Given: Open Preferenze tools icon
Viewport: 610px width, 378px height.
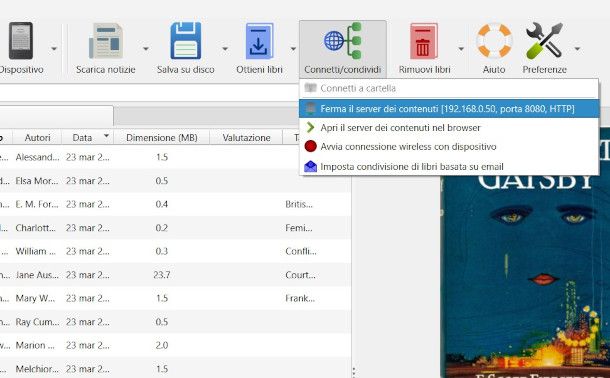Looking at the screenshot, I should pyautogui.click(x=544, y=41).
